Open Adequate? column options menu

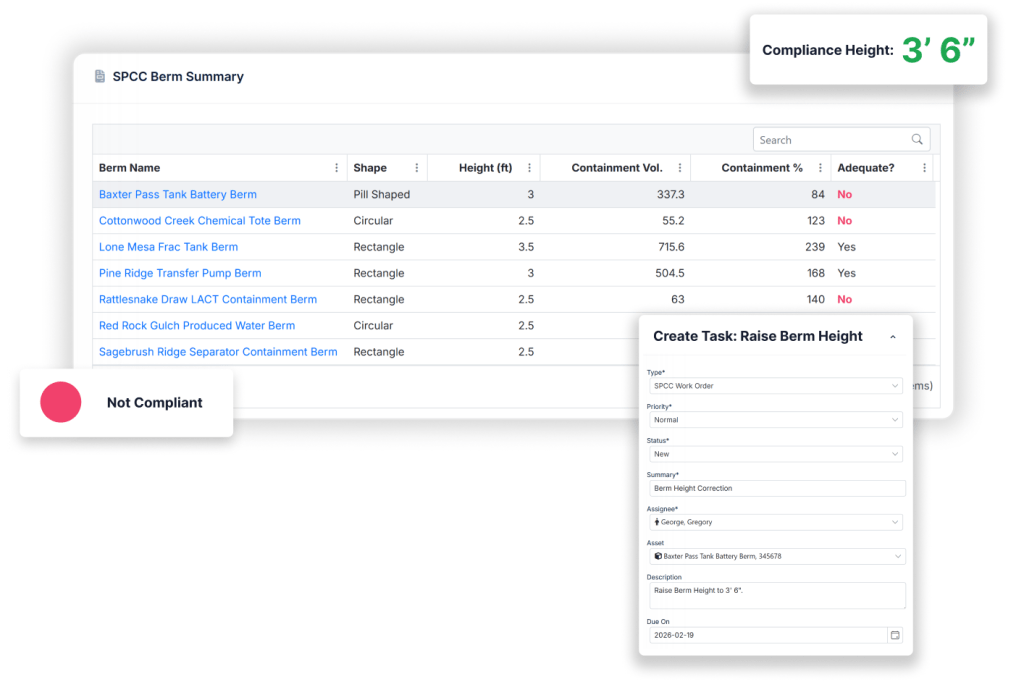point(924,168)
